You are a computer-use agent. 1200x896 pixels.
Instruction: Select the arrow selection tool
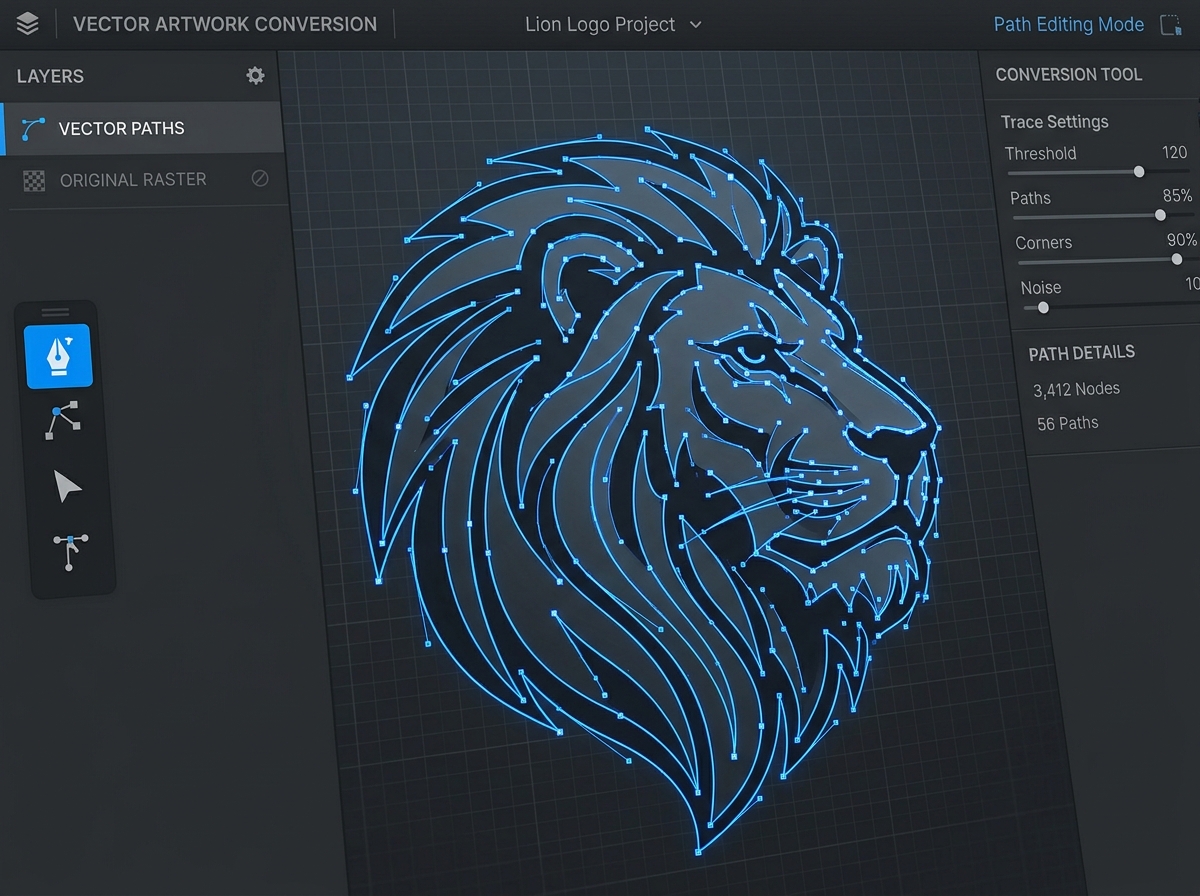67,488
